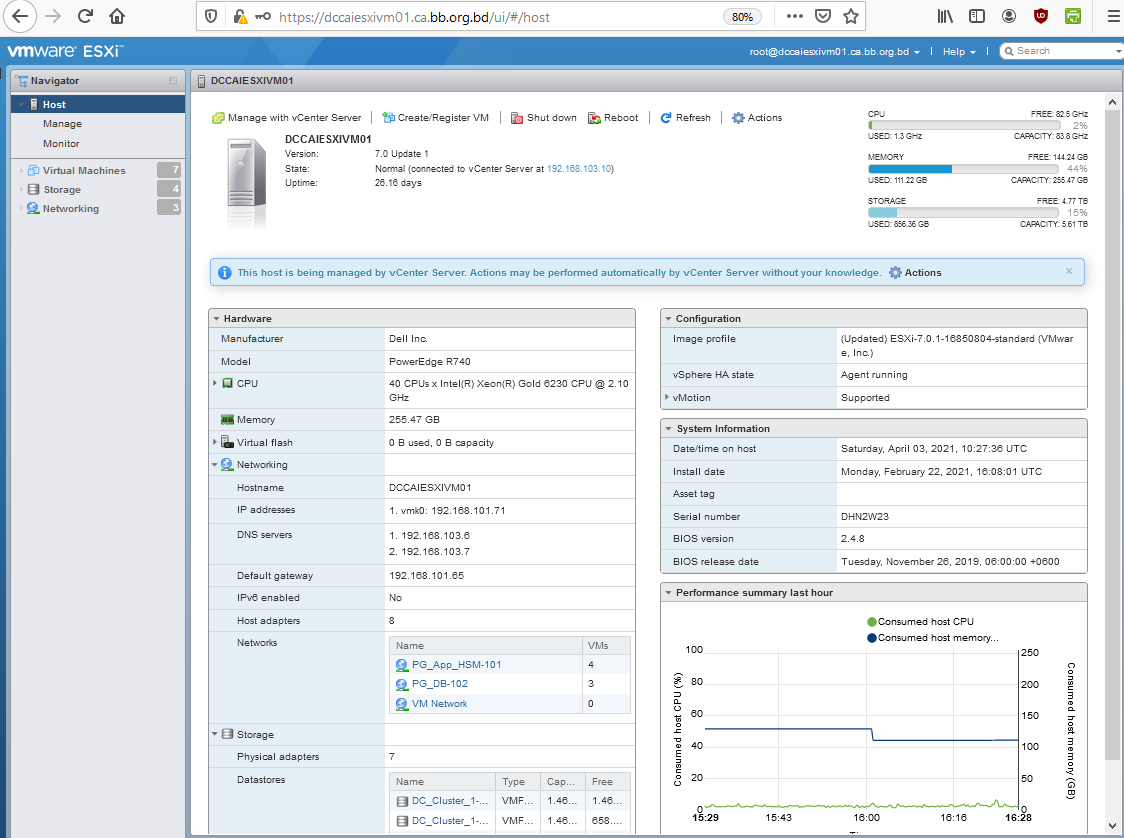Viewport: 1124px width, 838px height.
Task: Open the root user account dropdown
Action: [834, 52]
